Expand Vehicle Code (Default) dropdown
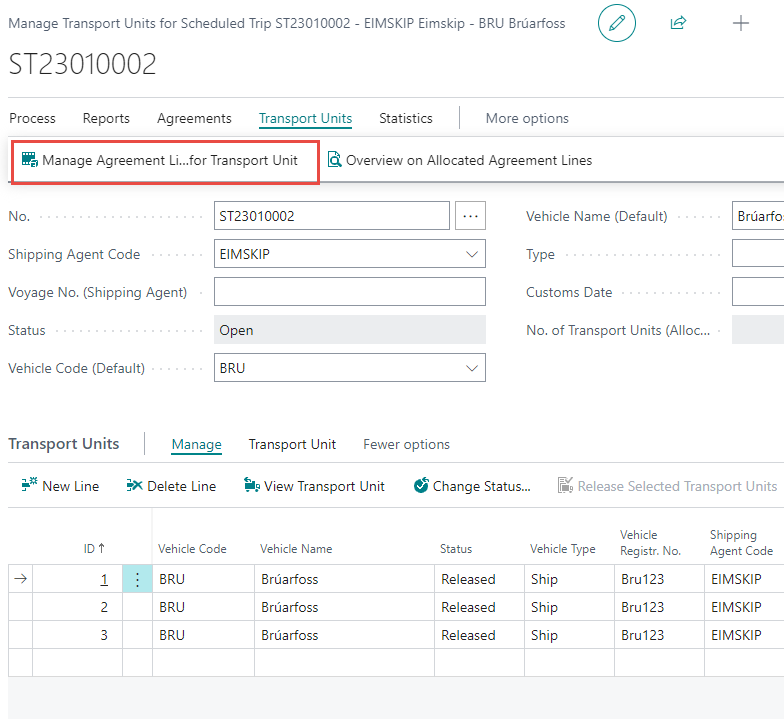Screen dimensions: 784x719 [472, 368]
